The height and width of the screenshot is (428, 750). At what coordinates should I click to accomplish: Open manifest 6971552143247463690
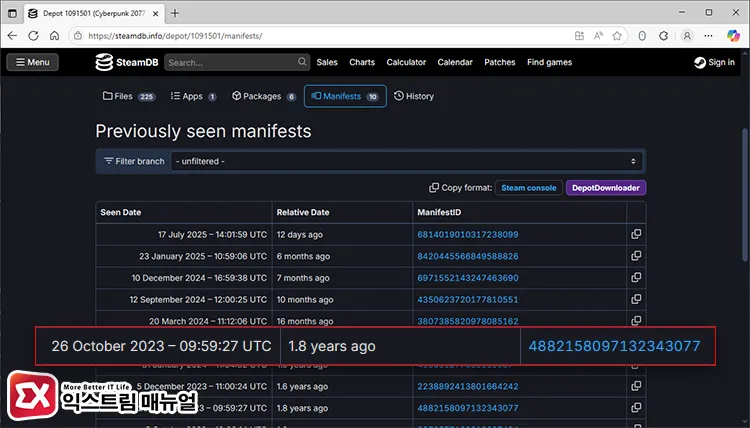(x=468, y=278)
